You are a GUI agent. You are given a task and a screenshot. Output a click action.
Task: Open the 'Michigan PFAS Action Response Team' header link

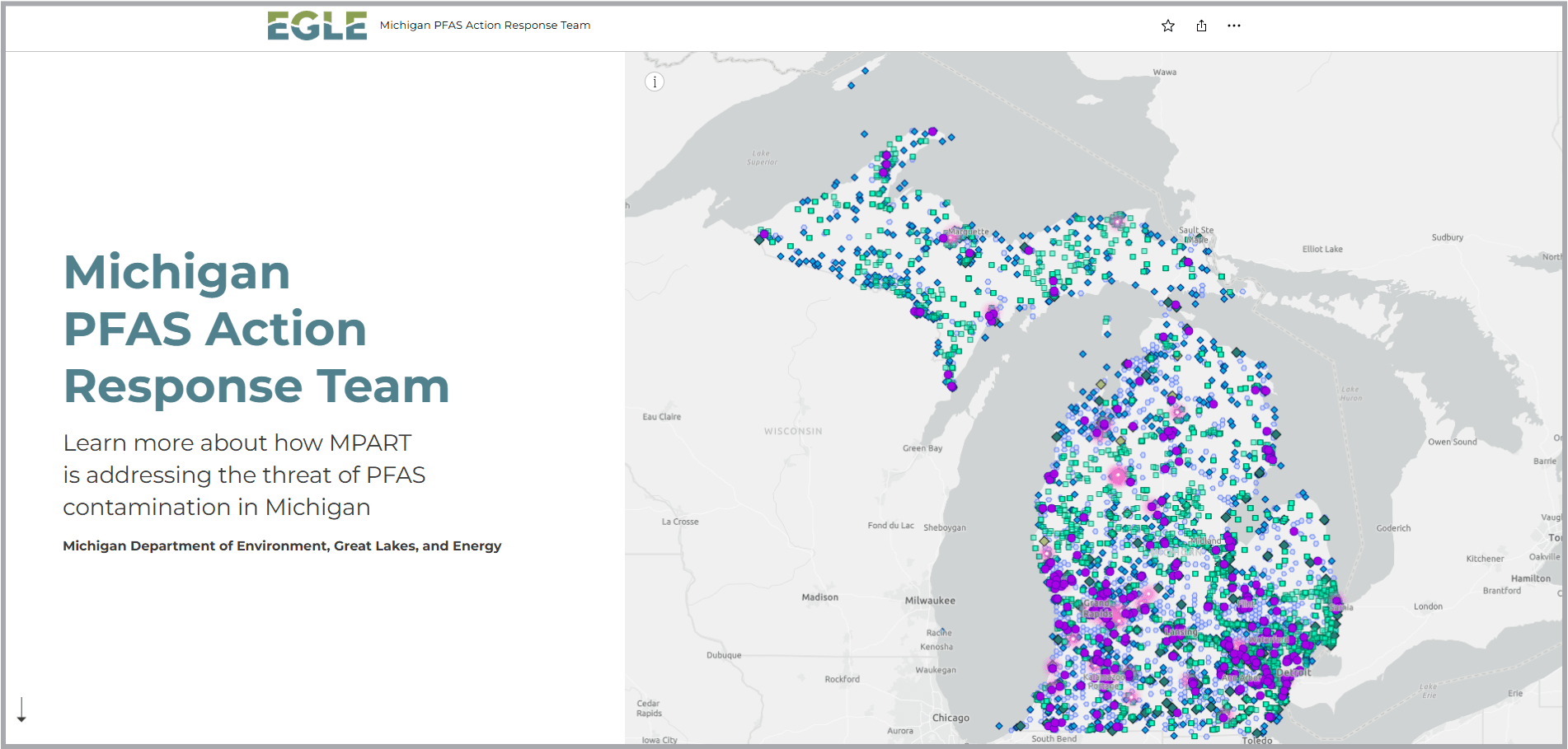(484, 25)
